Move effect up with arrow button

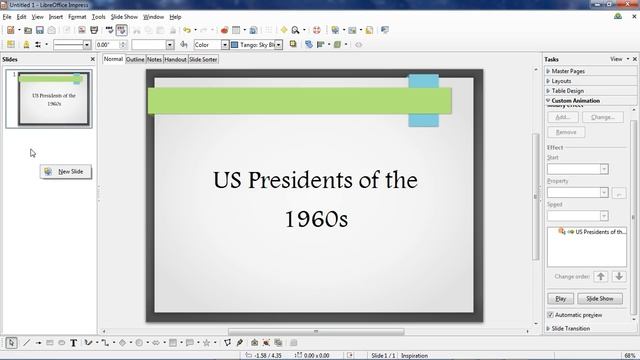tap(600, 276)
